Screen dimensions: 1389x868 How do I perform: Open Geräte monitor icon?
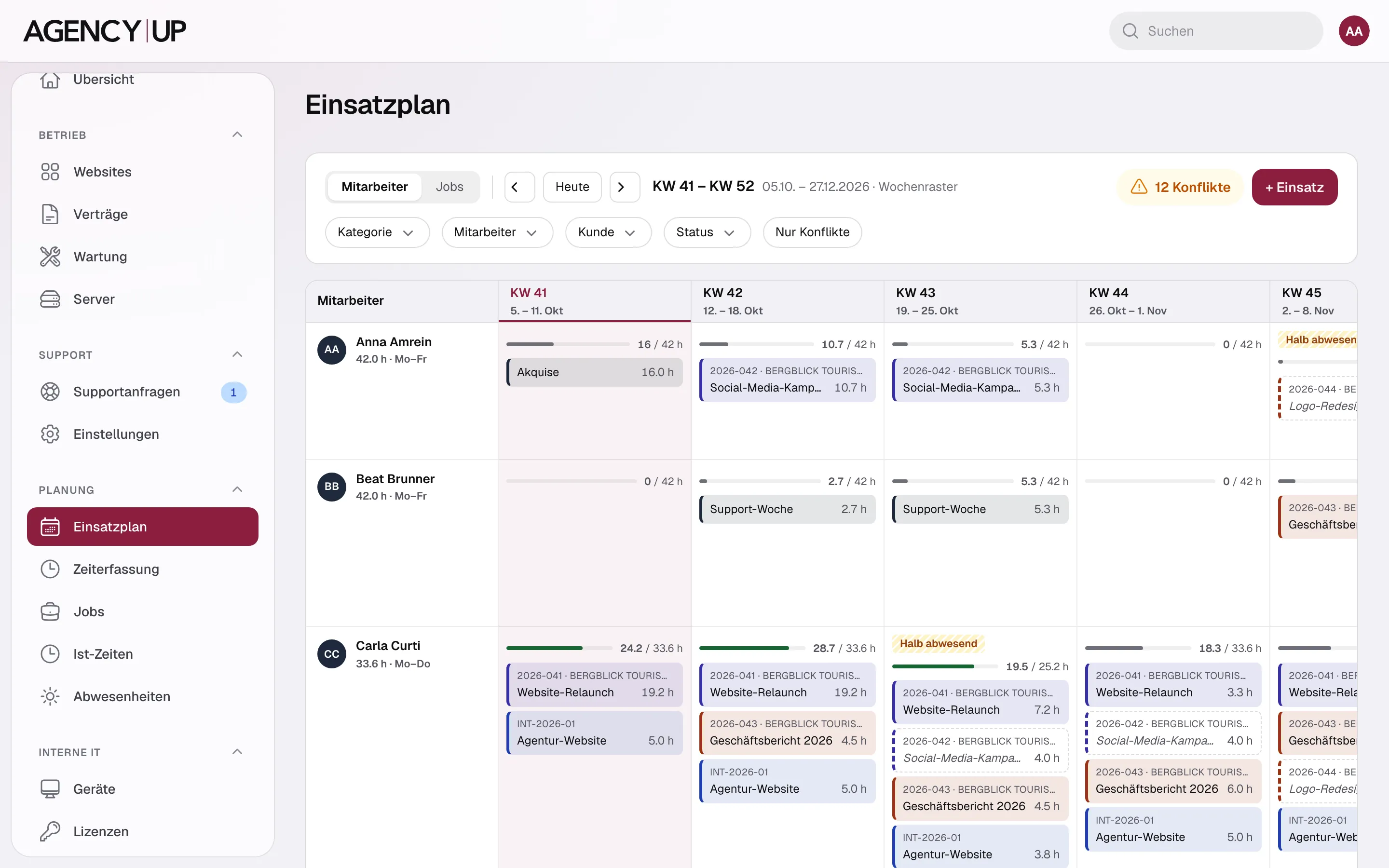(50, 789)
